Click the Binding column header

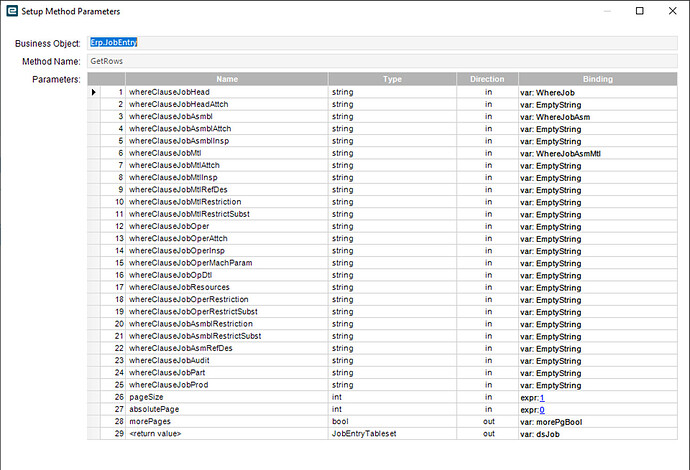point(598,79)
